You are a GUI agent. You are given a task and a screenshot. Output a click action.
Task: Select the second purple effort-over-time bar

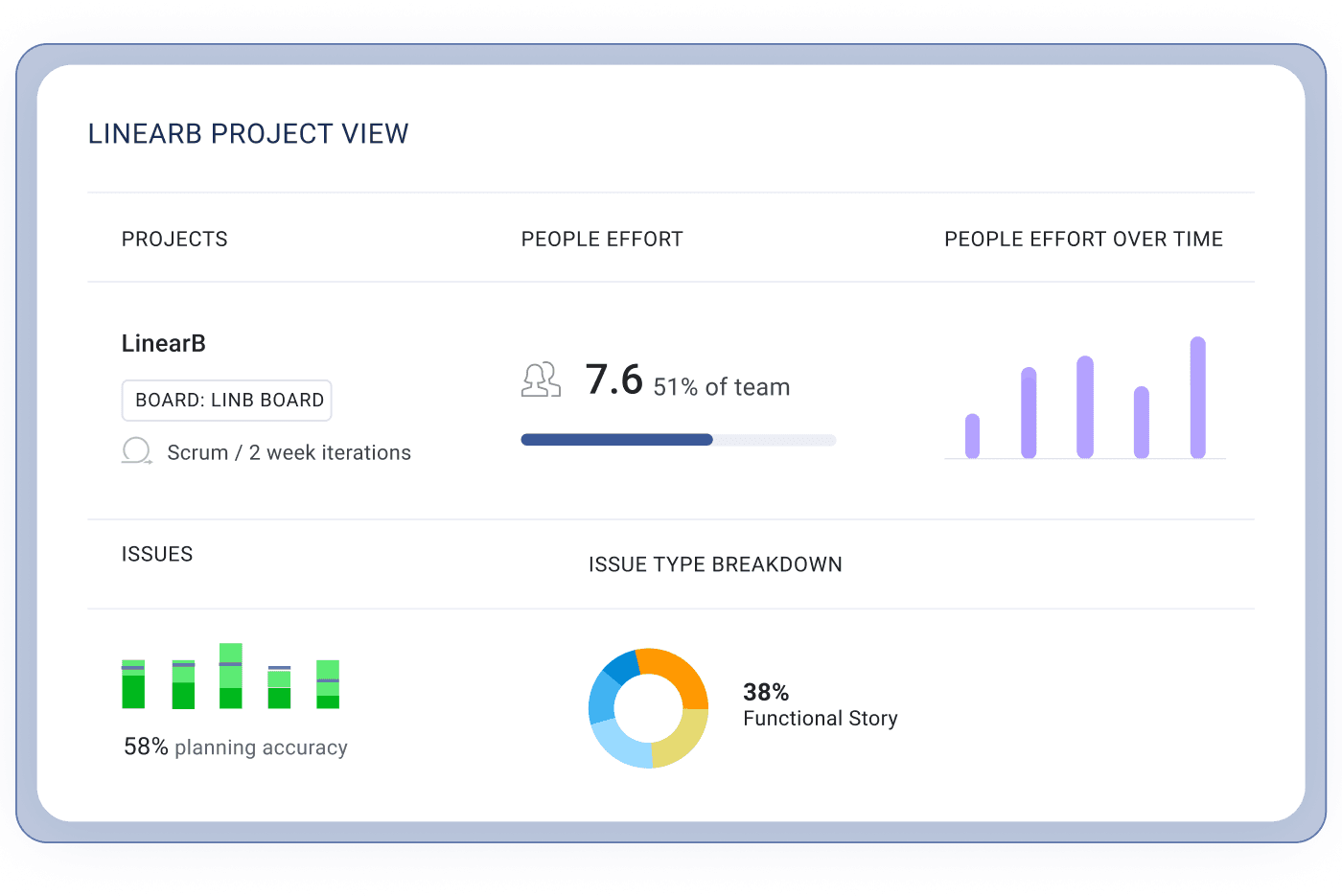click(1029, 413)
